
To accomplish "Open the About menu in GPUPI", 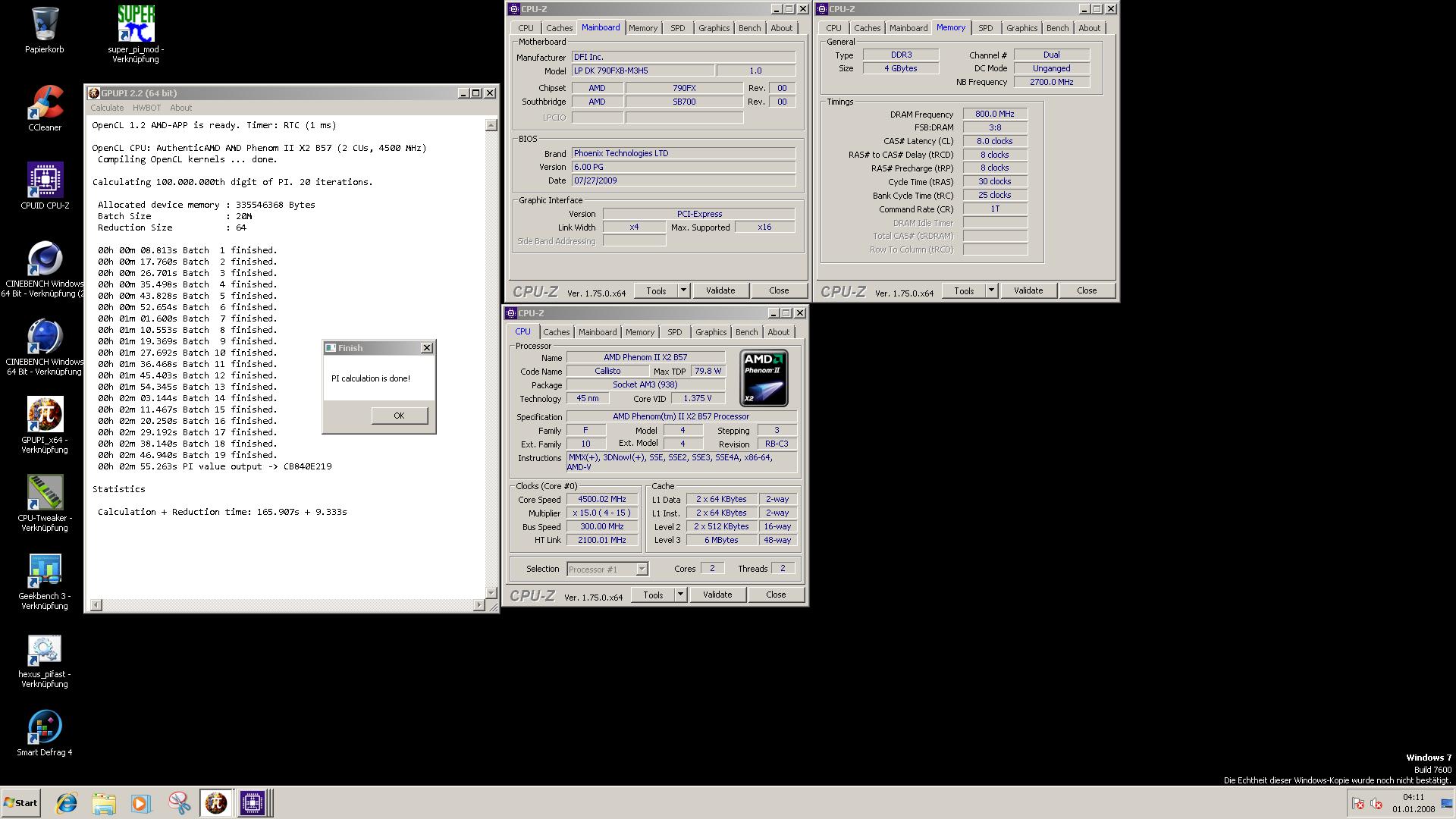I will coord(180,108).
